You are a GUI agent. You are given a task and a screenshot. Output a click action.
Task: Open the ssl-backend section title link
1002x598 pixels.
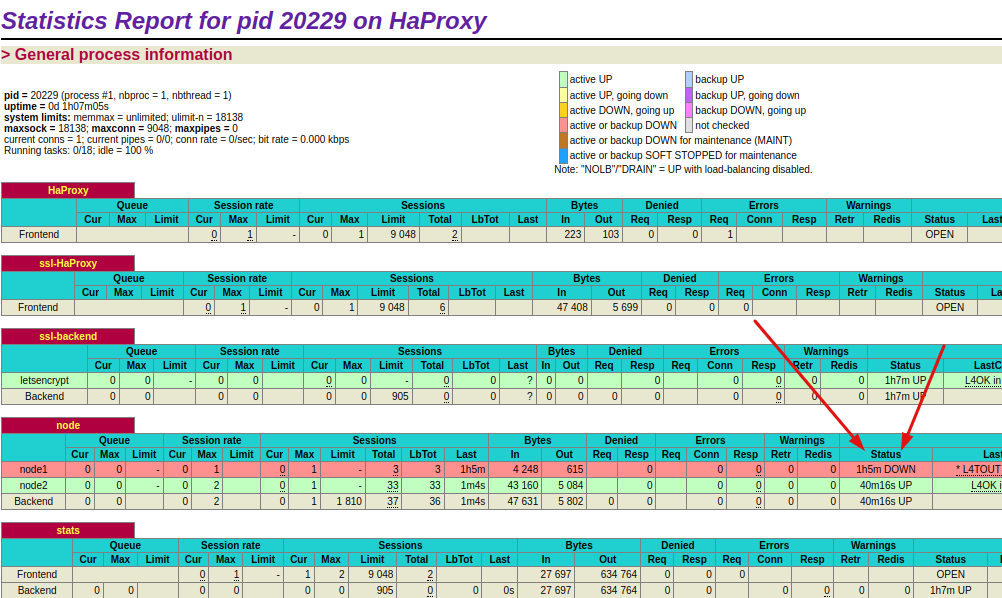(68, 336)
